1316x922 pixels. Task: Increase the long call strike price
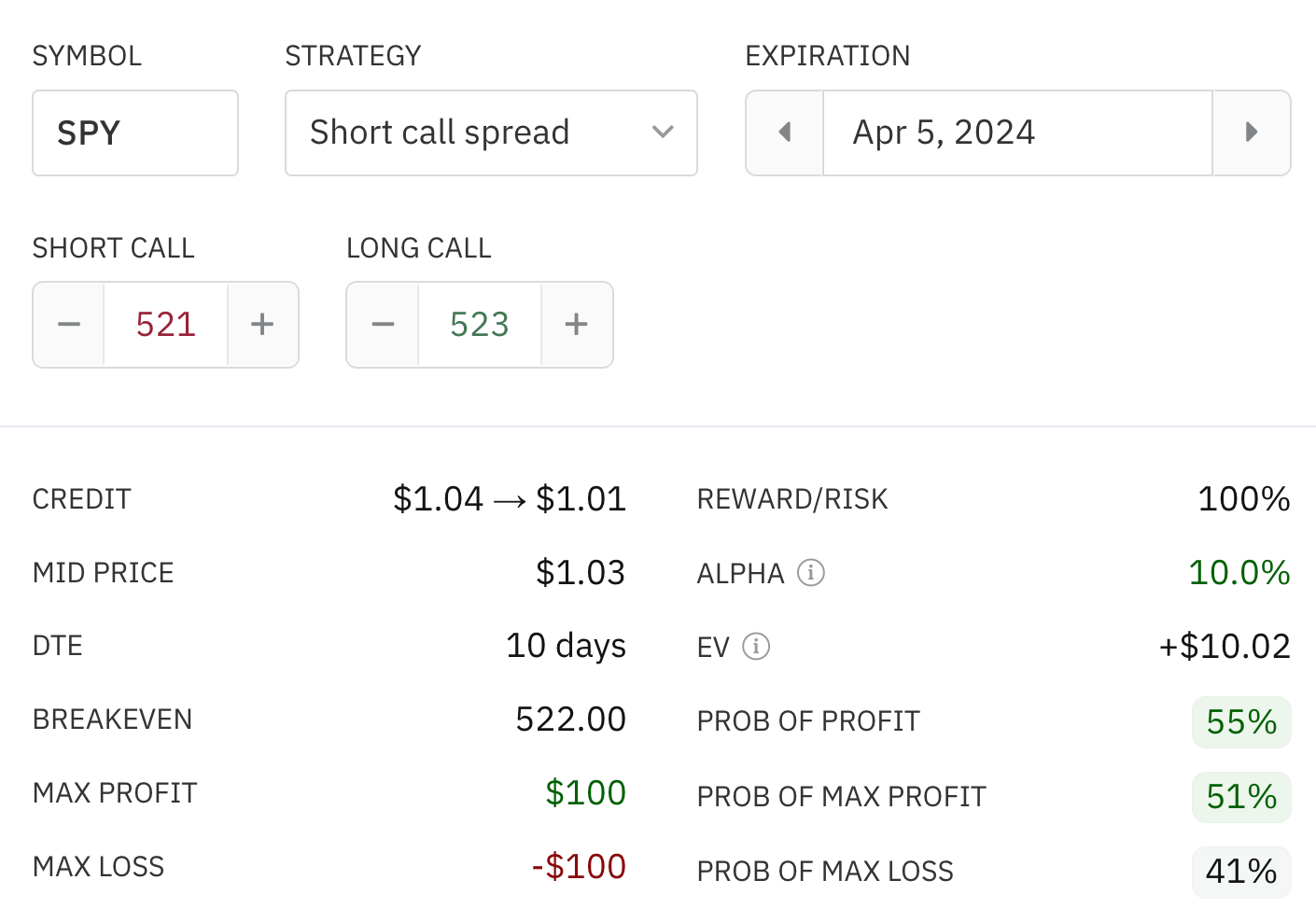(x=577, y=325)
